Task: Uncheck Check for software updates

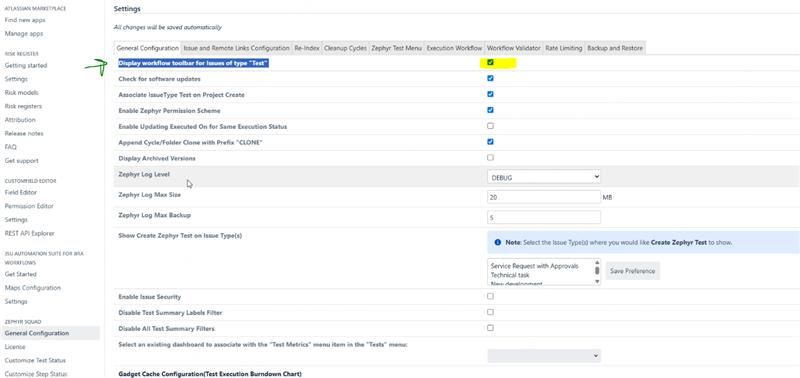Action: 490,79
